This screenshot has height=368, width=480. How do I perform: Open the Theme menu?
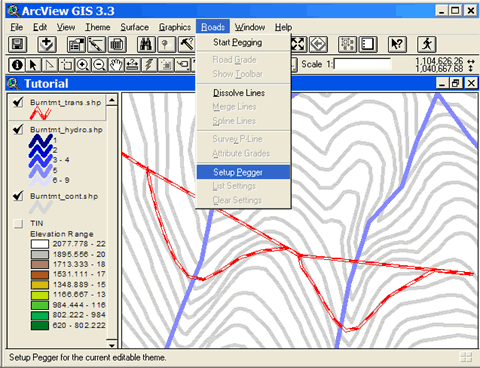[97, 27]
